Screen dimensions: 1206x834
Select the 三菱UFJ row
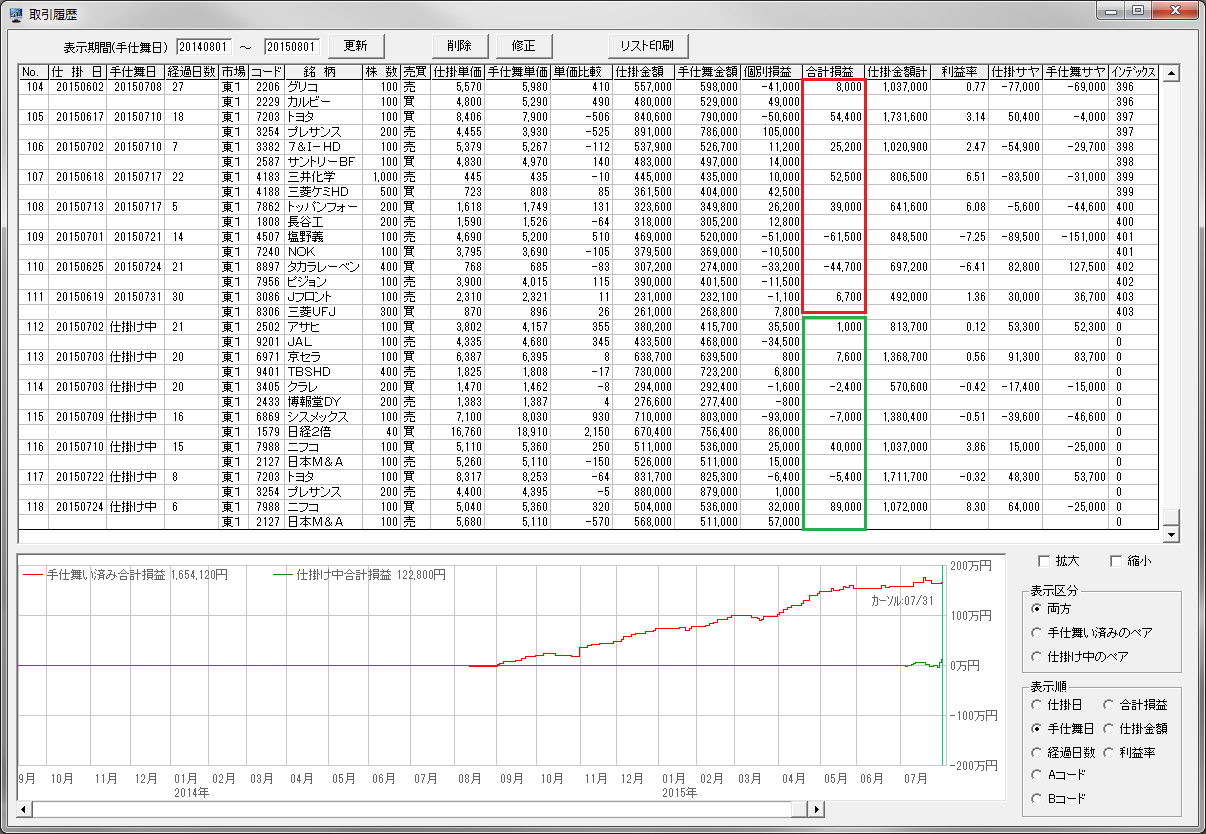coord(590,312)
